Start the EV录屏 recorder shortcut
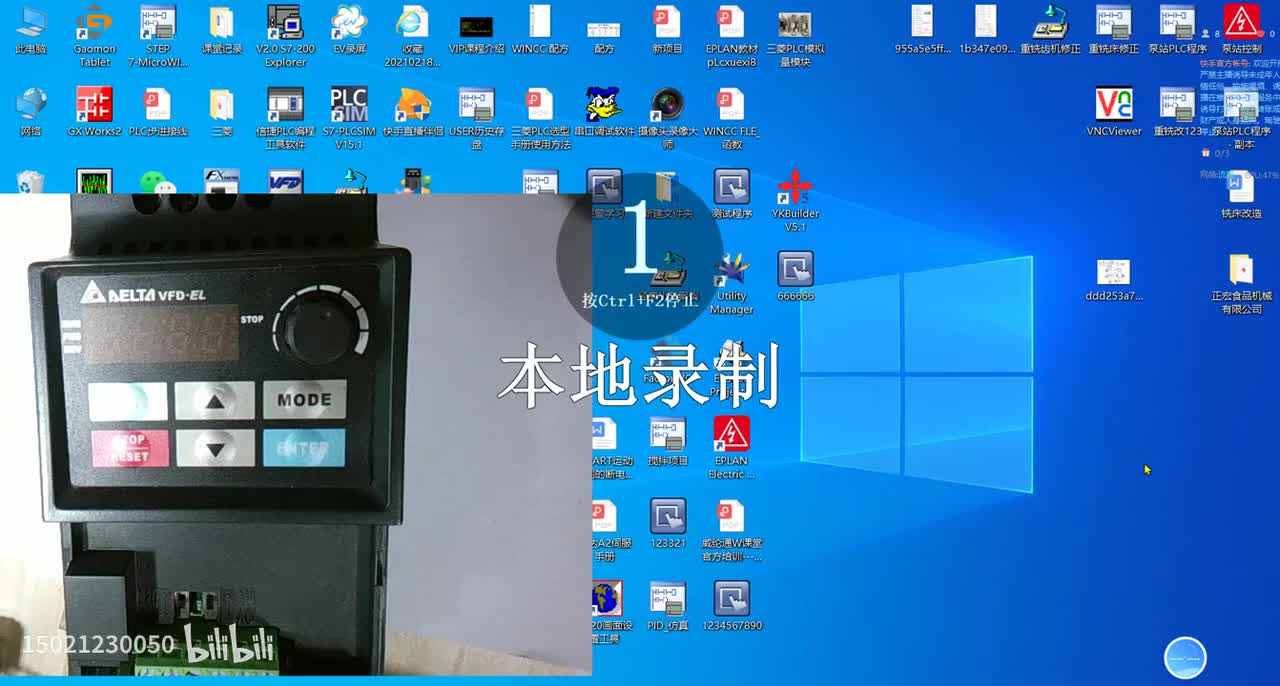 tap(349, 30)
